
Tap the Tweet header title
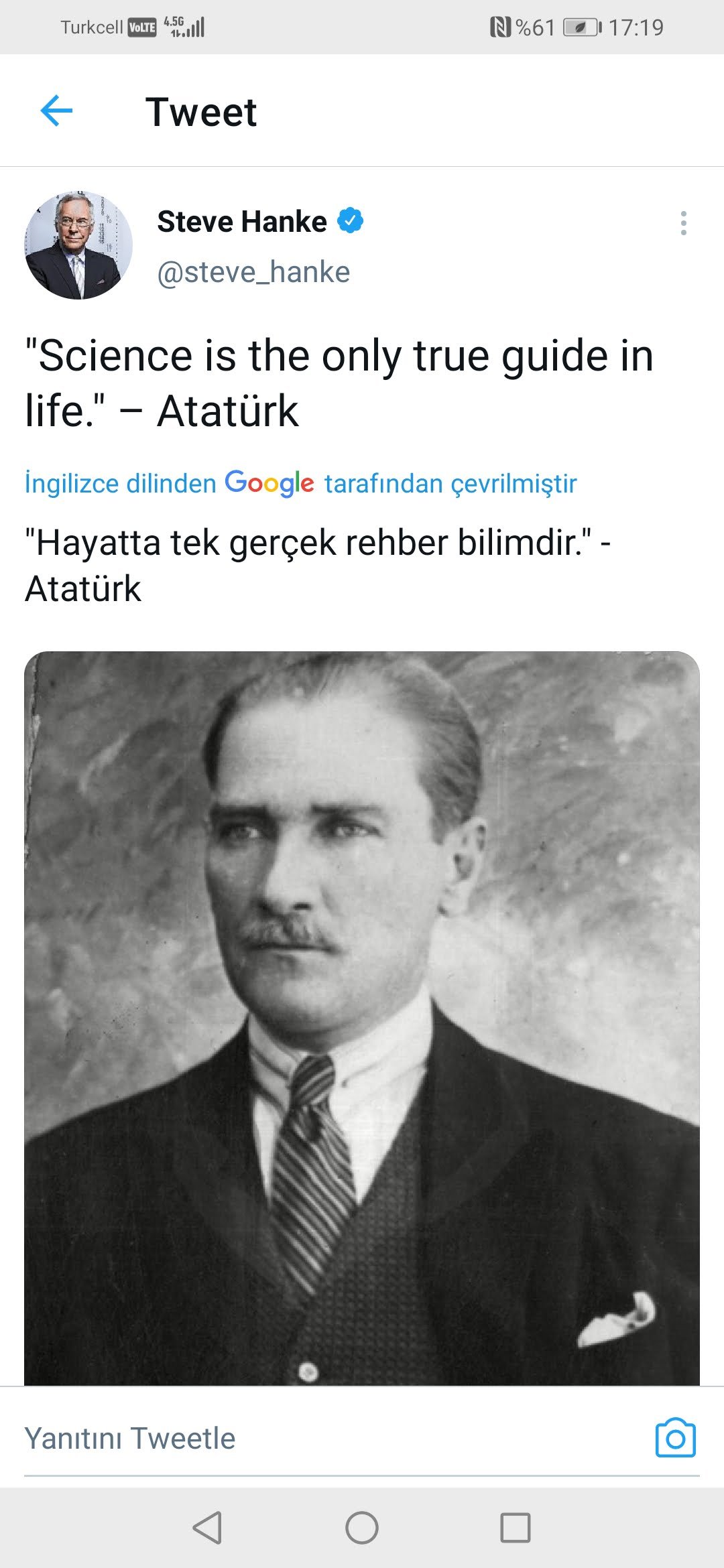[201, 111]
